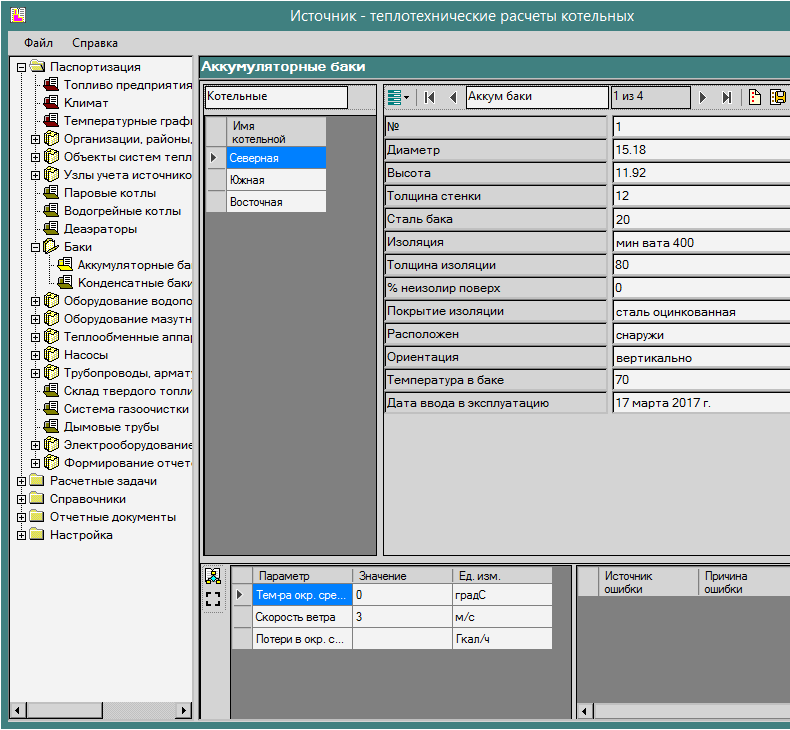Image resolution: width=790 pixels, height=730 pixels.
Task: Jump to the last record in navigator
Action: coord(727,97)
